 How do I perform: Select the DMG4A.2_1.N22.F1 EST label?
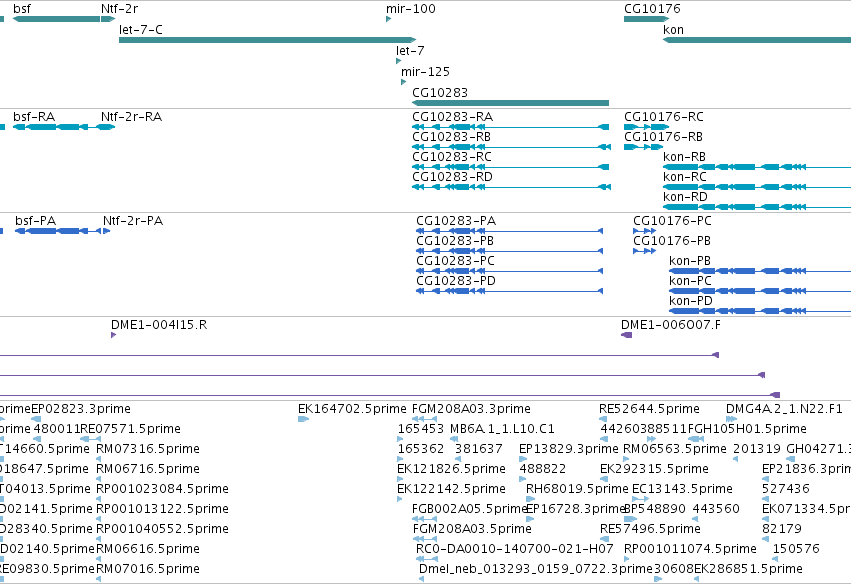tap(784, 409)
